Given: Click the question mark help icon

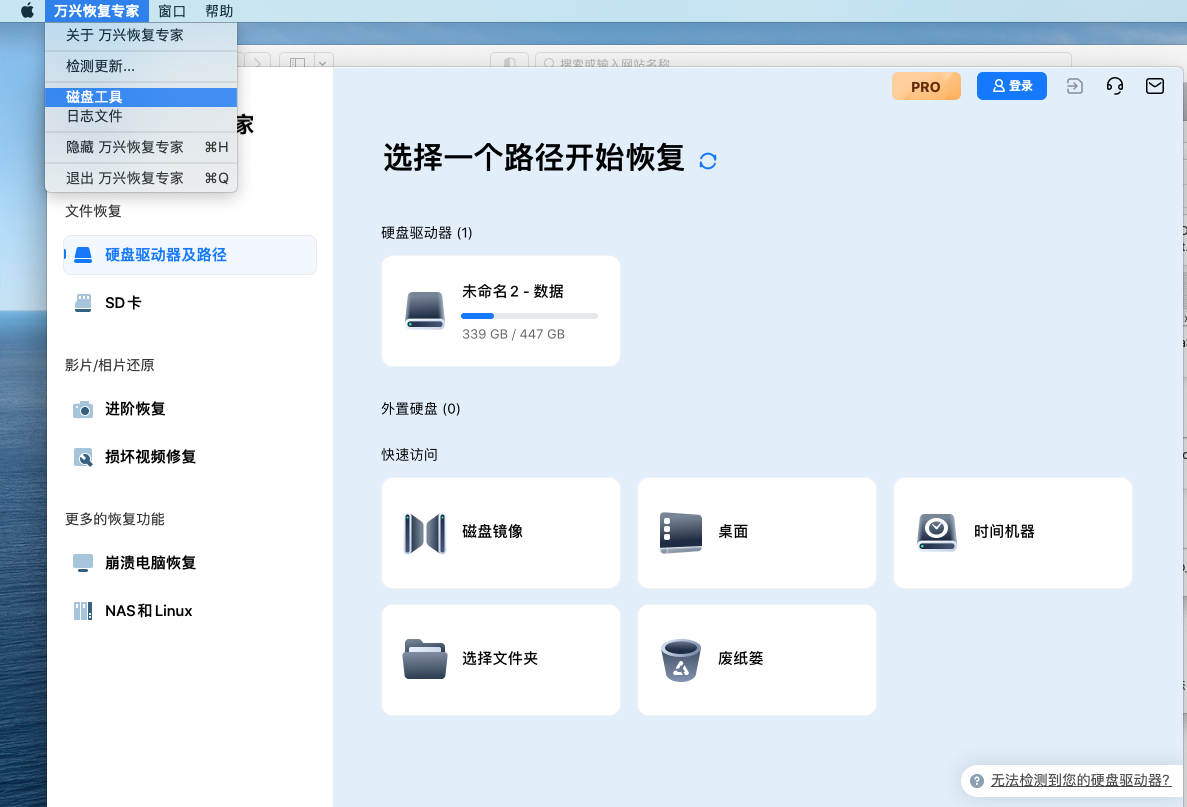Looking at the screenshot, I should 977,781.
